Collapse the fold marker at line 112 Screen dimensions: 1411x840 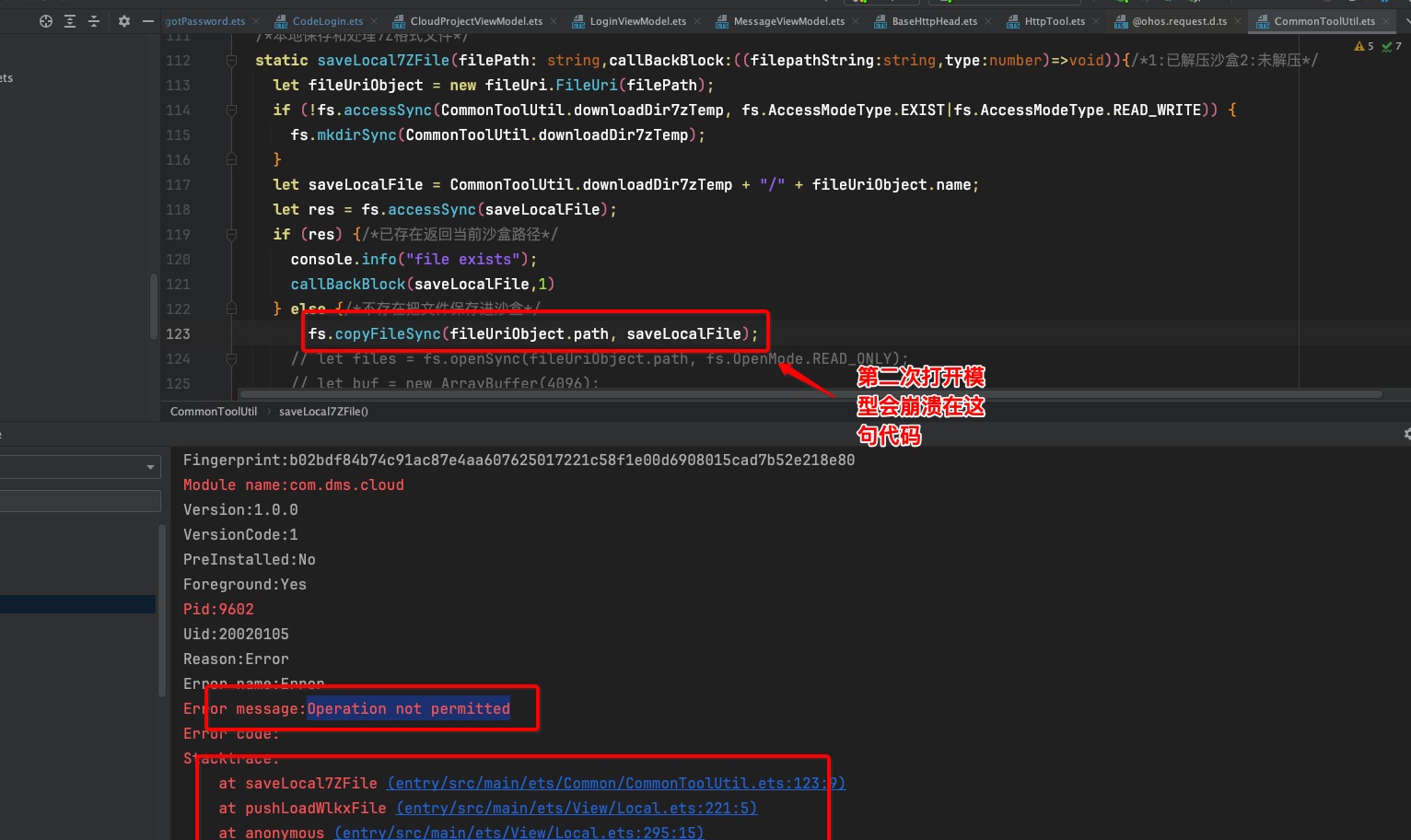coord(232,61)
